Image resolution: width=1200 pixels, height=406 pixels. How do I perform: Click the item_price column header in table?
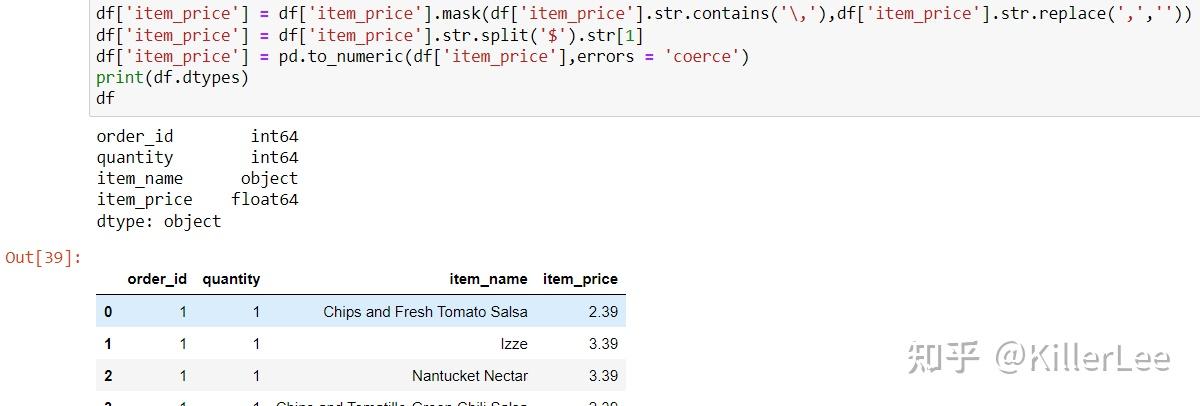[x=580, y=279]
